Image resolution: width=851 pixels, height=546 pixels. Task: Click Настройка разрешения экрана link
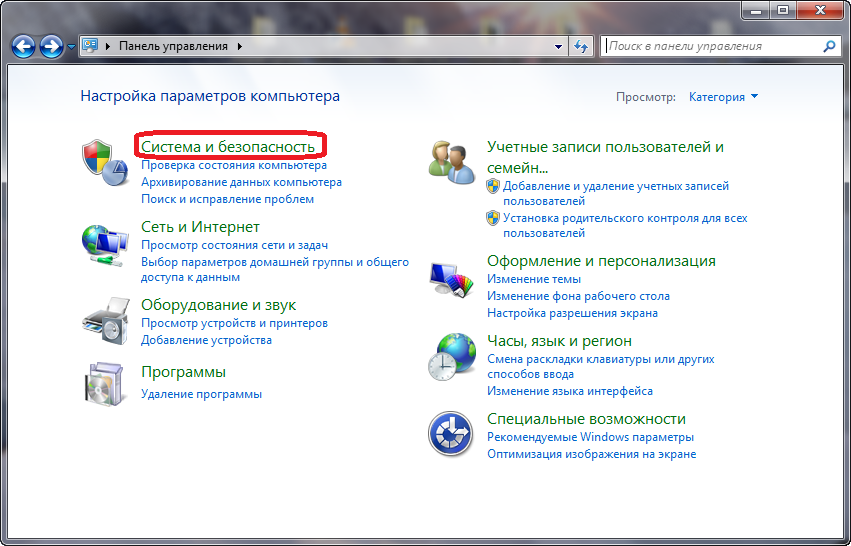(x=572, y=313)
